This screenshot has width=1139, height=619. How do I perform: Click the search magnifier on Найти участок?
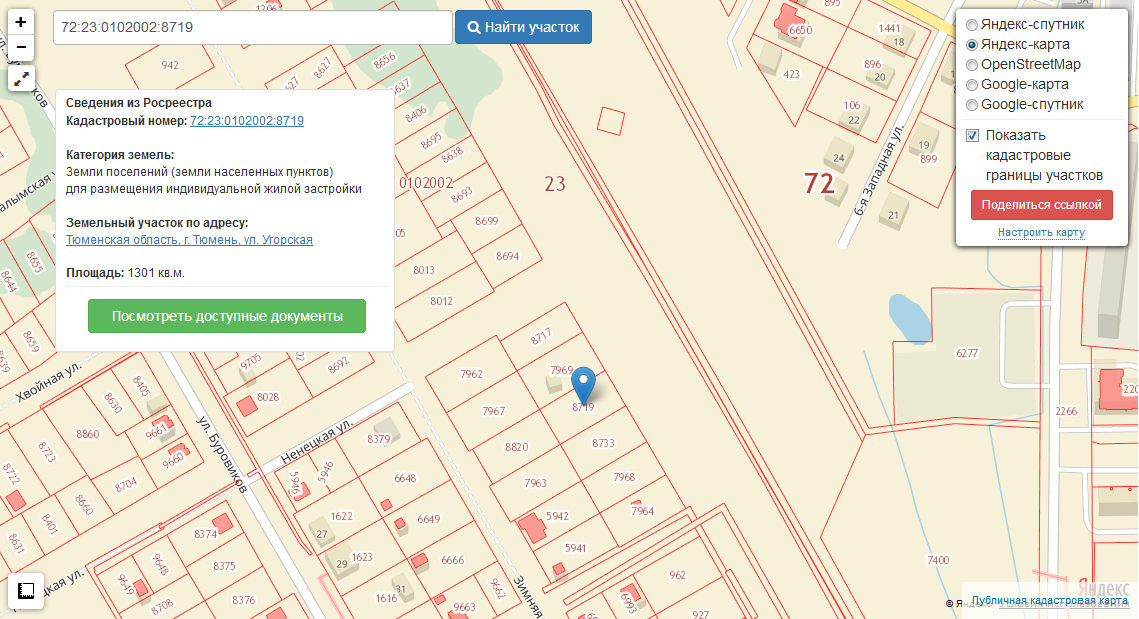coord(474,28)
